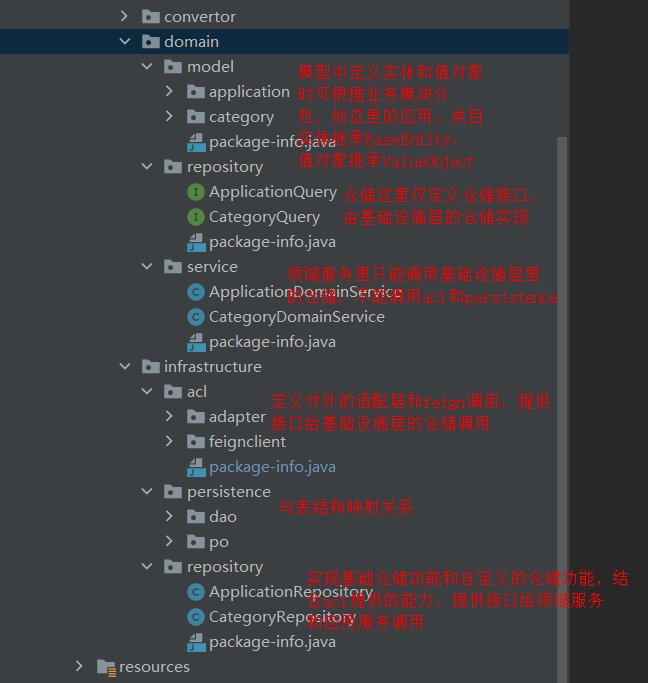Select the category package under model
Screen dimensions: 648x683
point(241,117)
